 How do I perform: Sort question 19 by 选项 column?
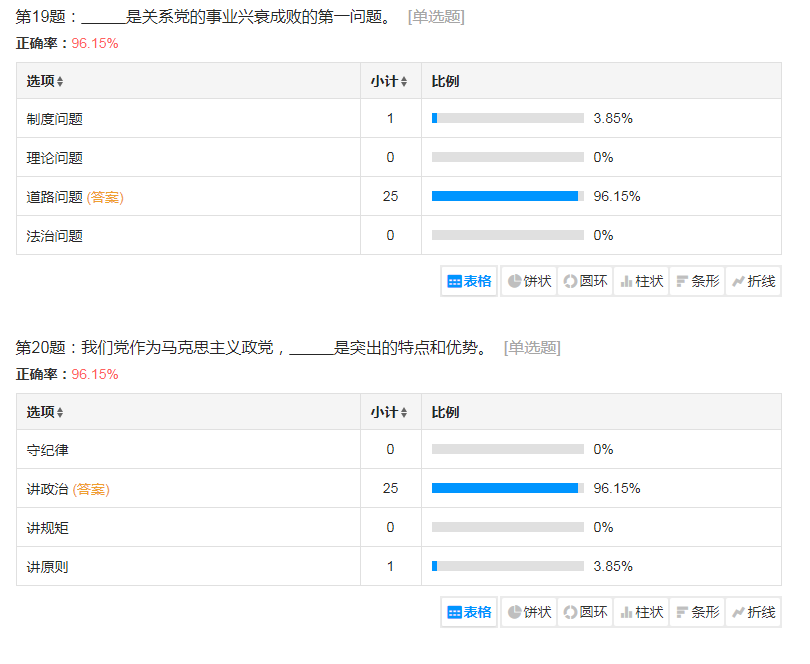(45, 81)
